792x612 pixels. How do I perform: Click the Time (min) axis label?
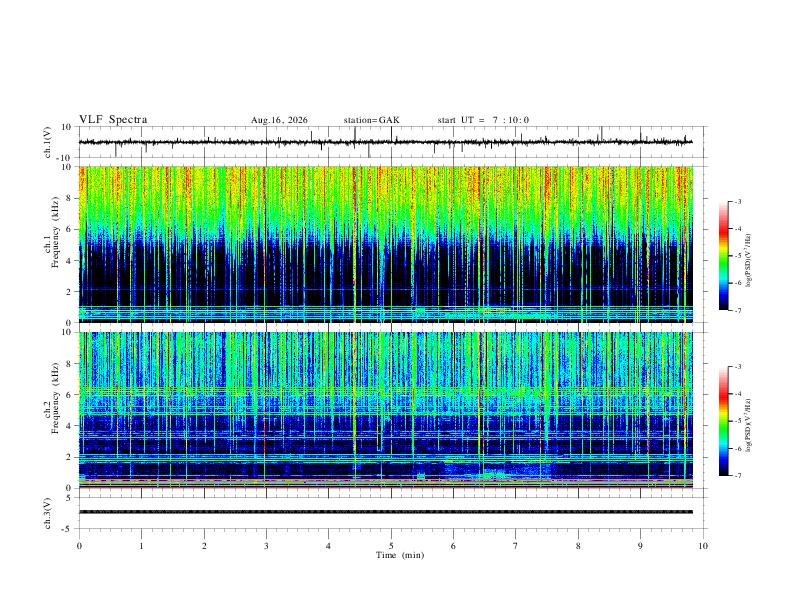coord(400,555)
